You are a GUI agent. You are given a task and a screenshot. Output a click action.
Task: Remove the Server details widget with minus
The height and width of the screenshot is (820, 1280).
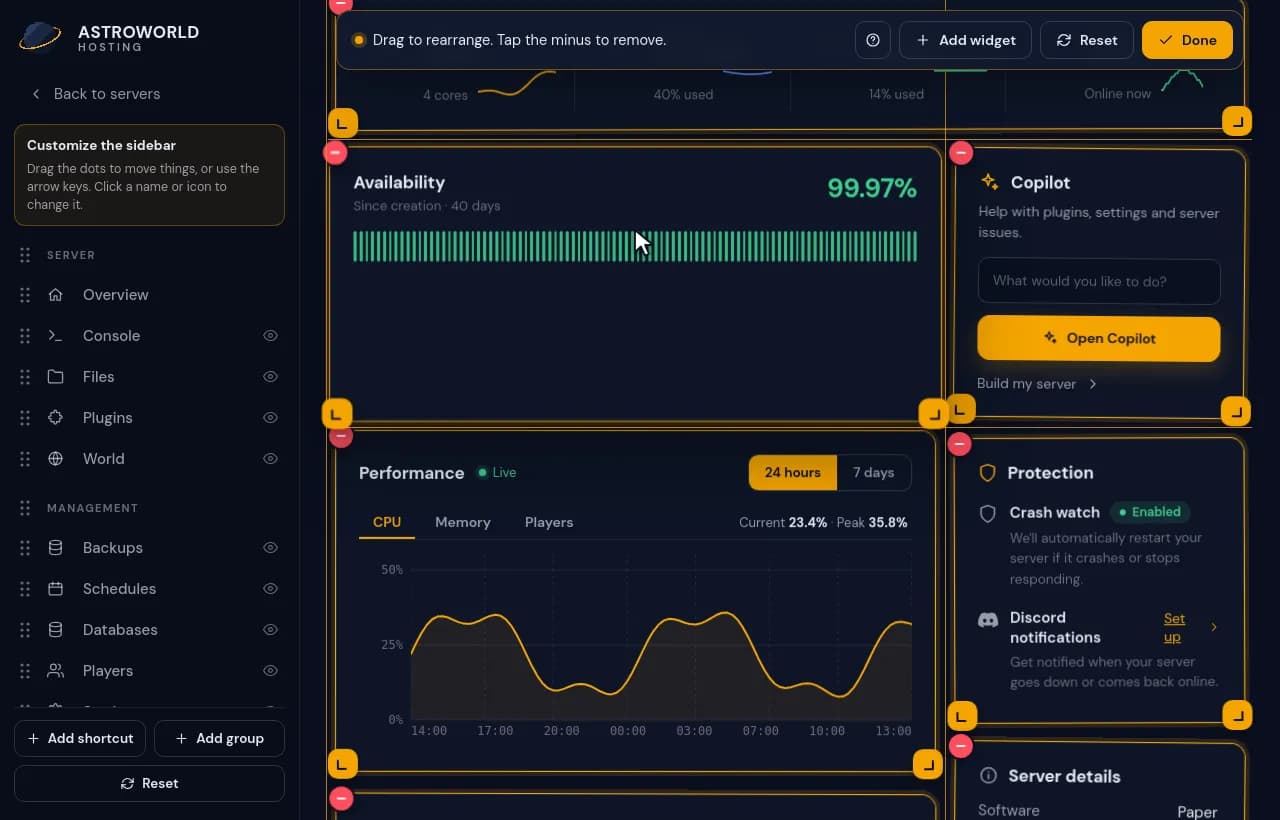pyautogui.click(x=961, y=745)
